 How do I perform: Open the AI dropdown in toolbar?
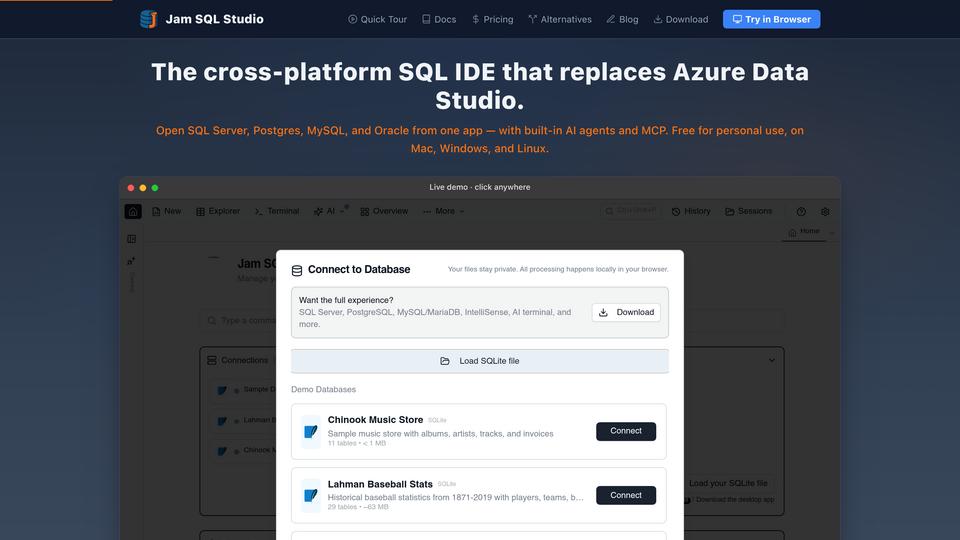pyautogui.click(x=329, y=211)
